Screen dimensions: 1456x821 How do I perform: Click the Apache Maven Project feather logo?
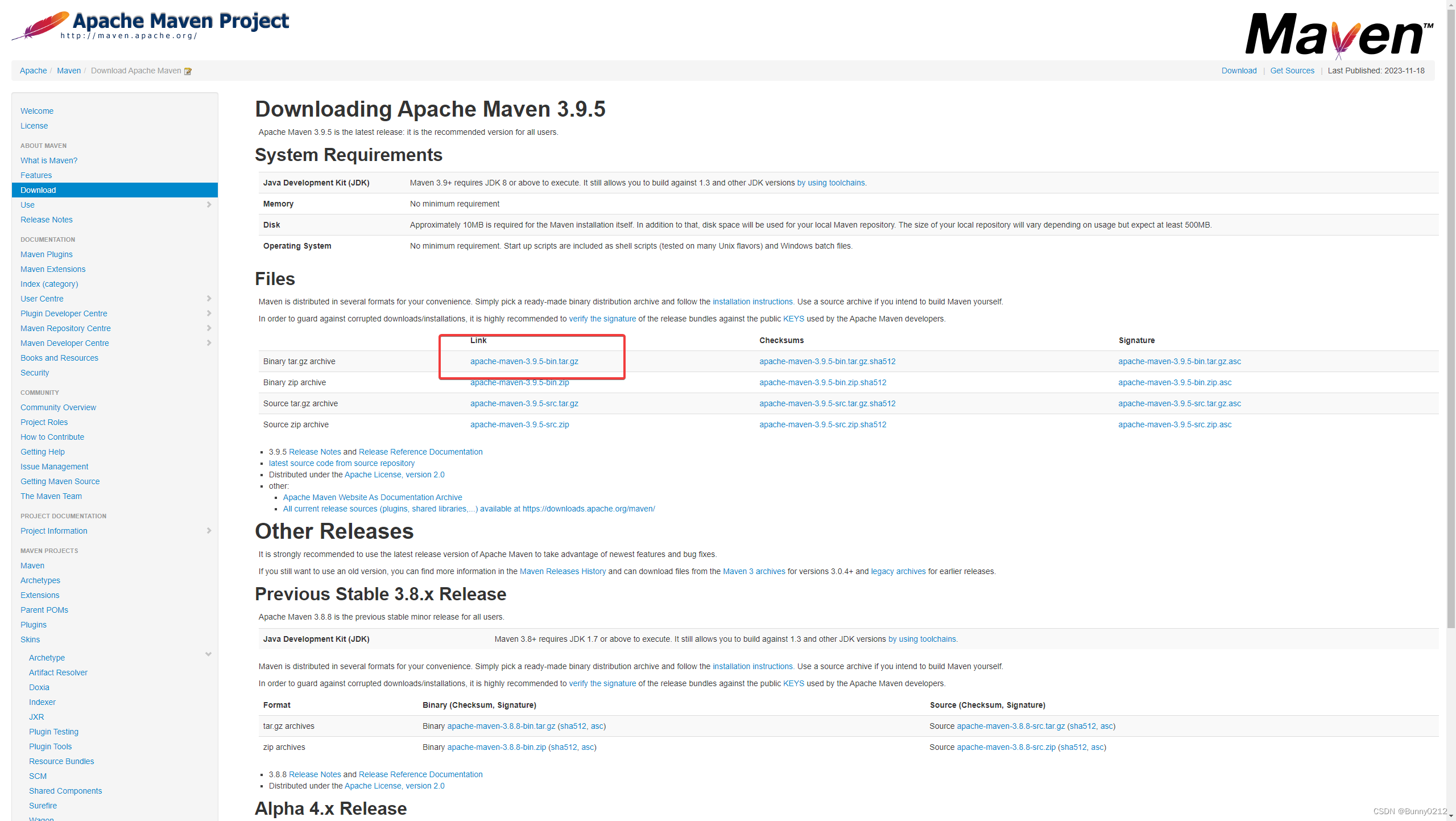tap(150, 26)
